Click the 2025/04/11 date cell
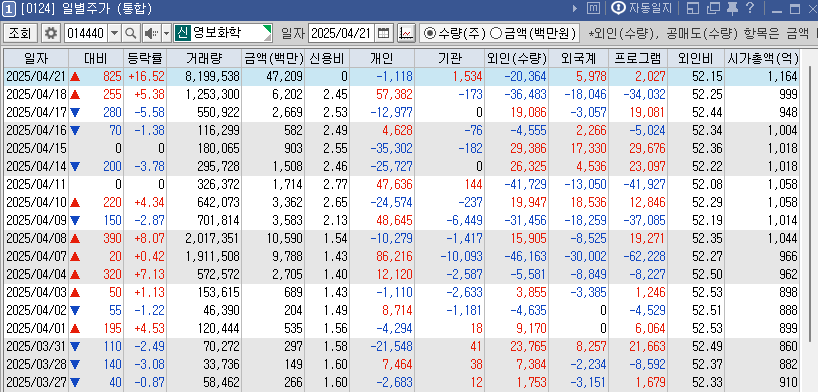The width and height of the screenshot is (818, 392). [x=36, y=184]
